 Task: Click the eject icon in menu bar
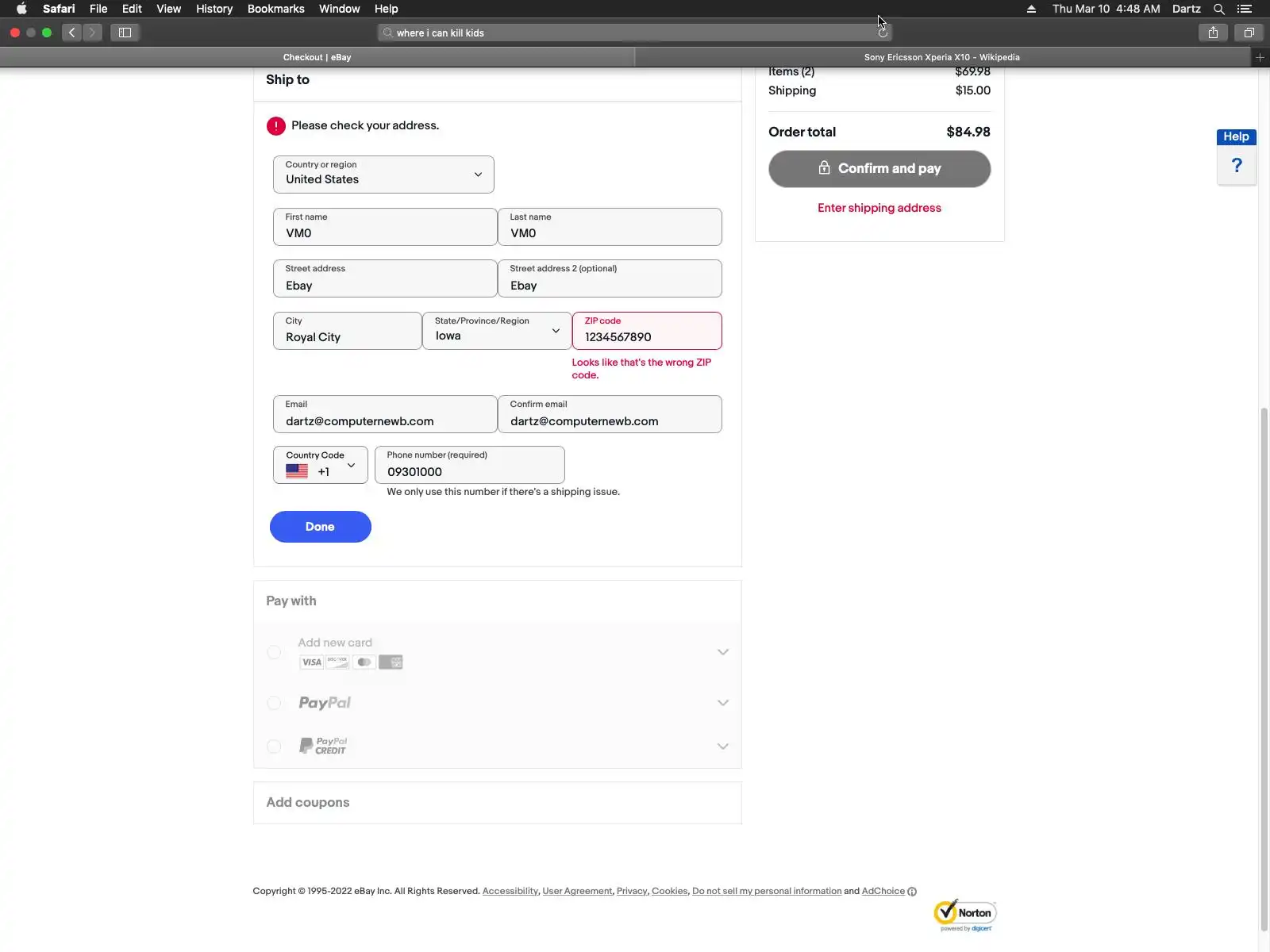click(1031, 9)
